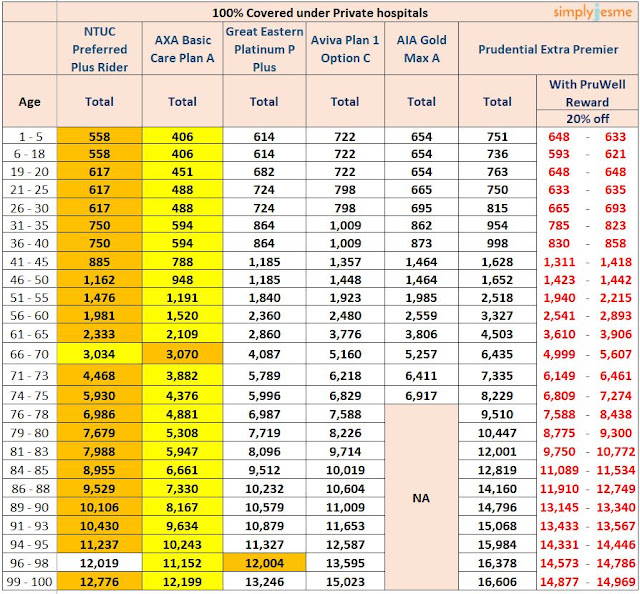Viewport: 640px width, 594px height.
Task: Click age row label '41 - 45'
Action: tap(29, 262)
